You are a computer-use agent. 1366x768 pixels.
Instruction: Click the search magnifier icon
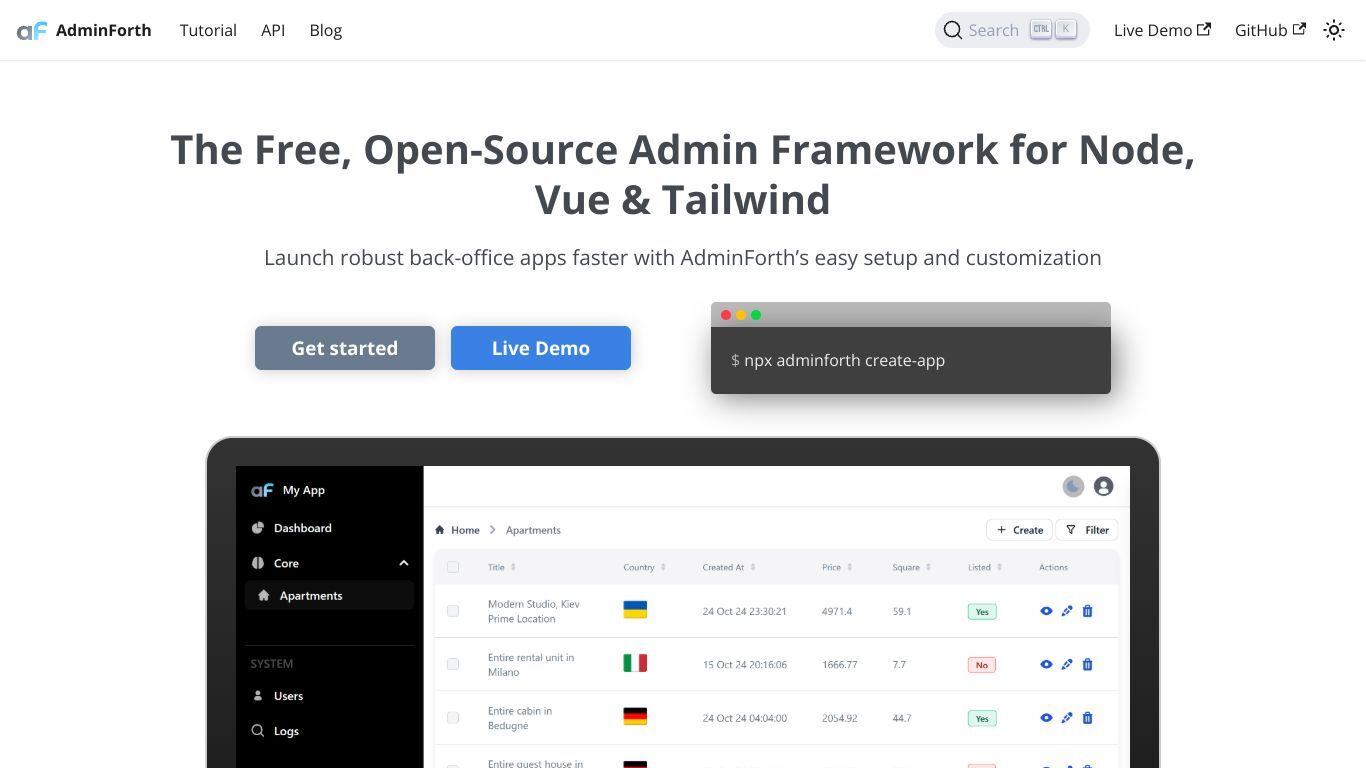pyautogui.click(x=953, y=30)
